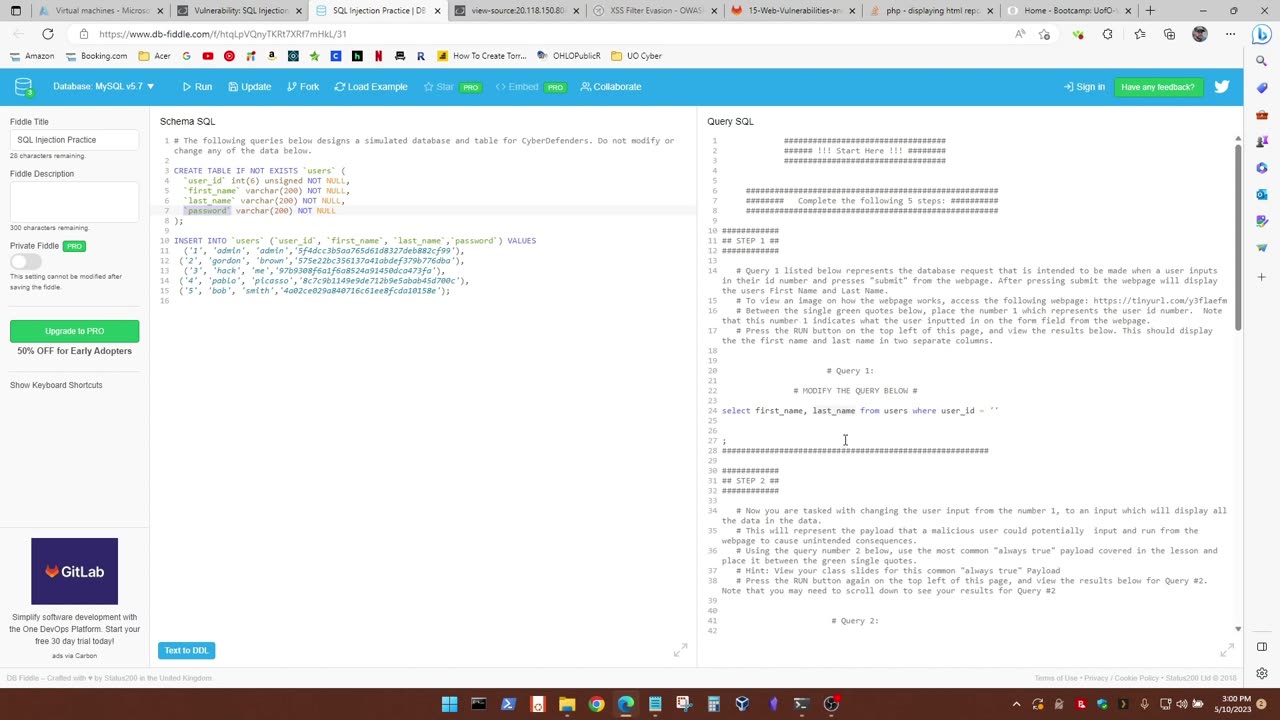Viewport: 1280px width, 720px height.
Task: Expand the Query SQL panel fullscreen icon
Action: pyautogui.click(x=1227, y=650)
